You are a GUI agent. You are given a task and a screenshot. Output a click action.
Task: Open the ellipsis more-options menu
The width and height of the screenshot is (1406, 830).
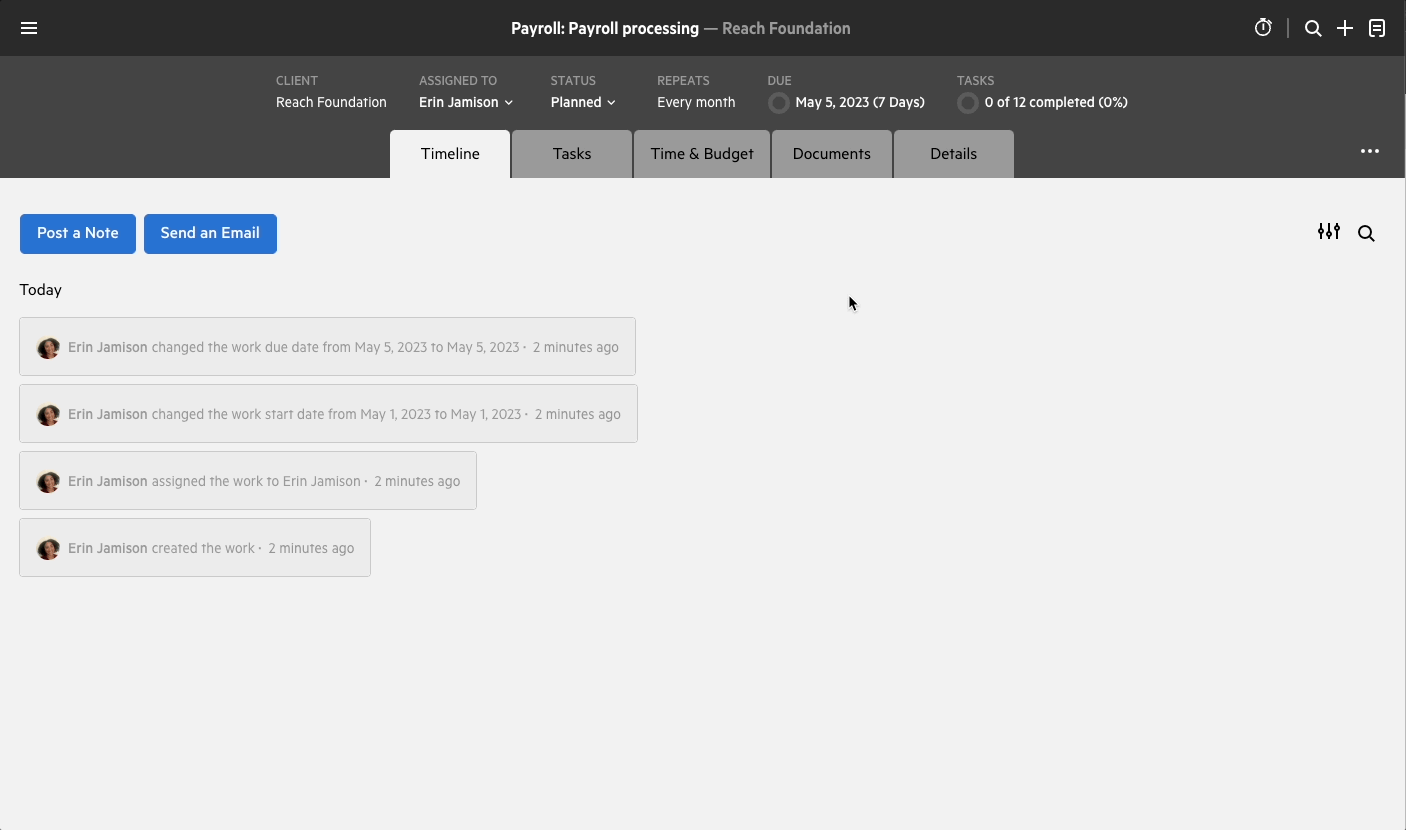(1369, 151)
